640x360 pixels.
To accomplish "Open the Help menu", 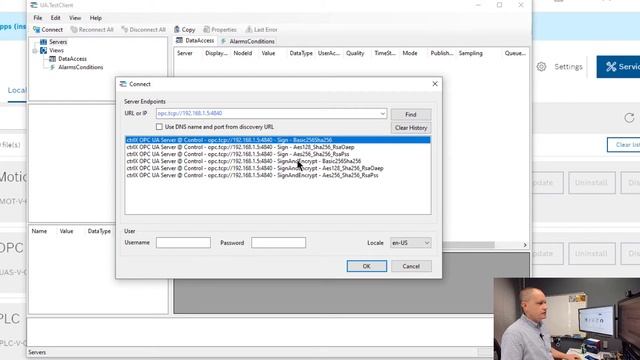I will 96,18.
